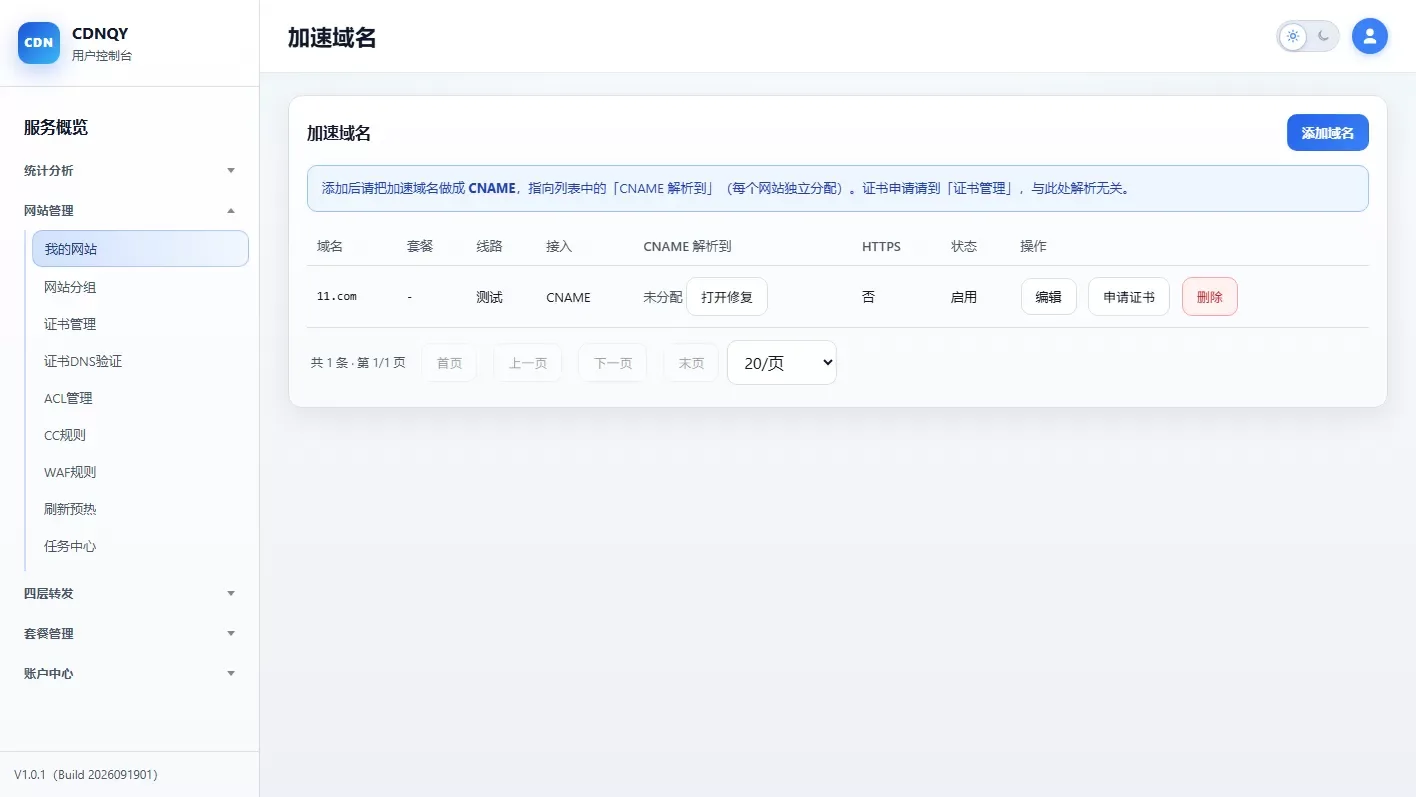
Task: Toggle the light/dark theme switch
Action: pyautogui.click(x=1307, y=37)
